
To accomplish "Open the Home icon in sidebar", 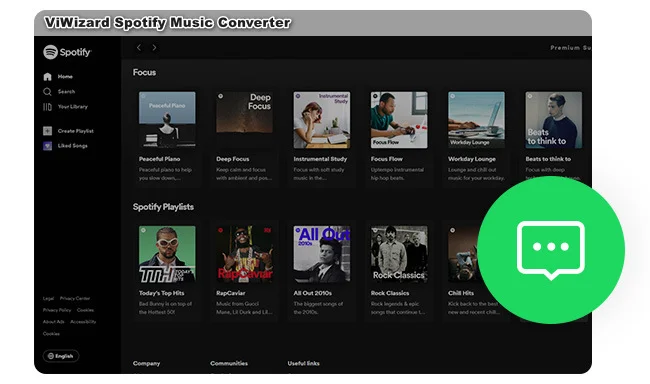I will [x=47, y=76].
